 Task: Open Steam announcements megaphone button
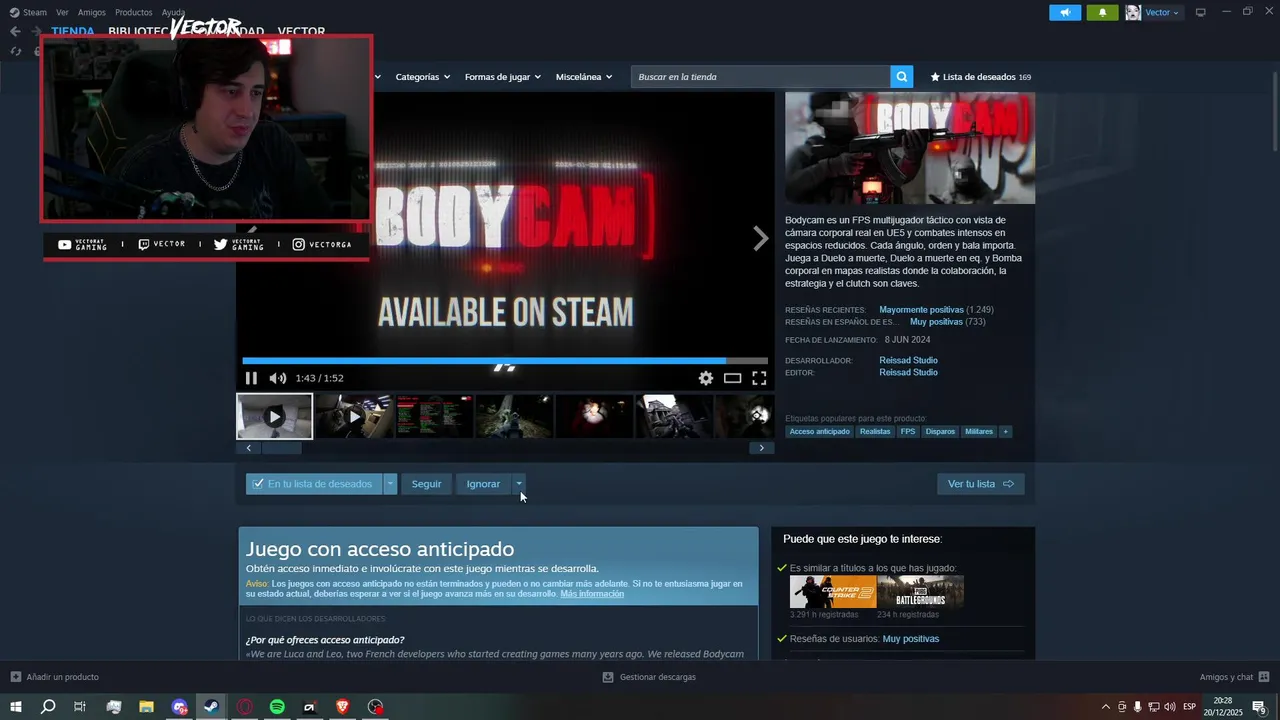click(1065, 12)
